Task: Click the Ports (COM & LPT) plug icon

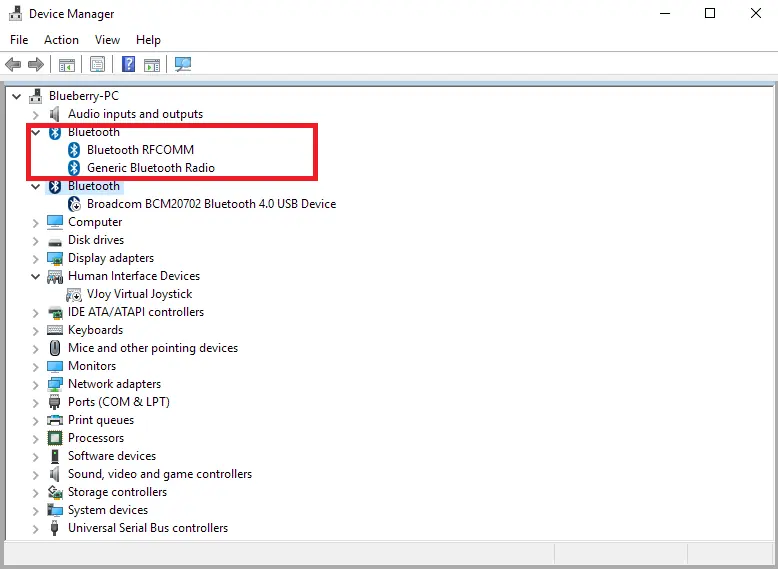Action: click(54, 402)
